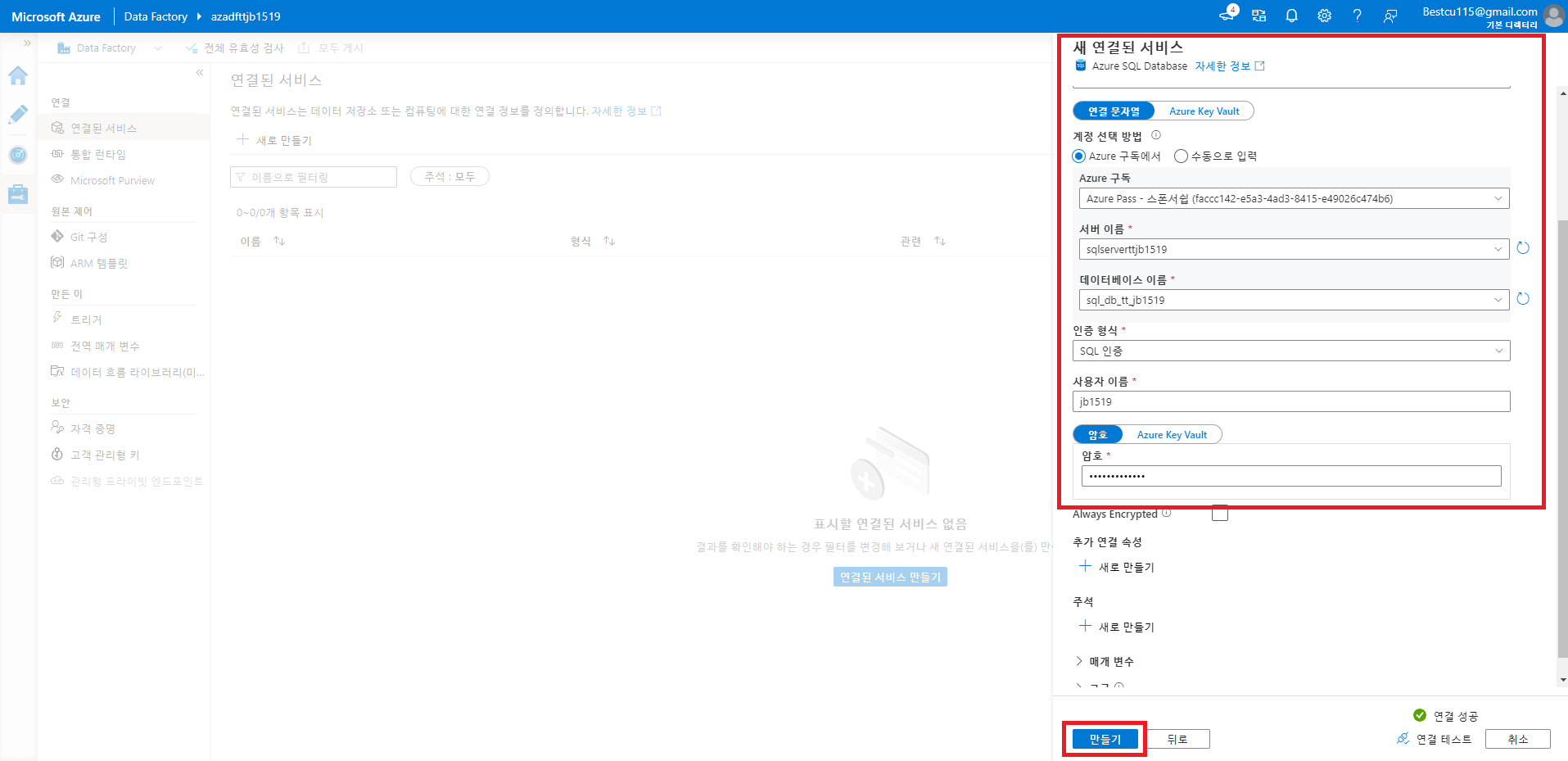
Task: Open the '주석 : 모두' filter
Action: coord(450,177)
